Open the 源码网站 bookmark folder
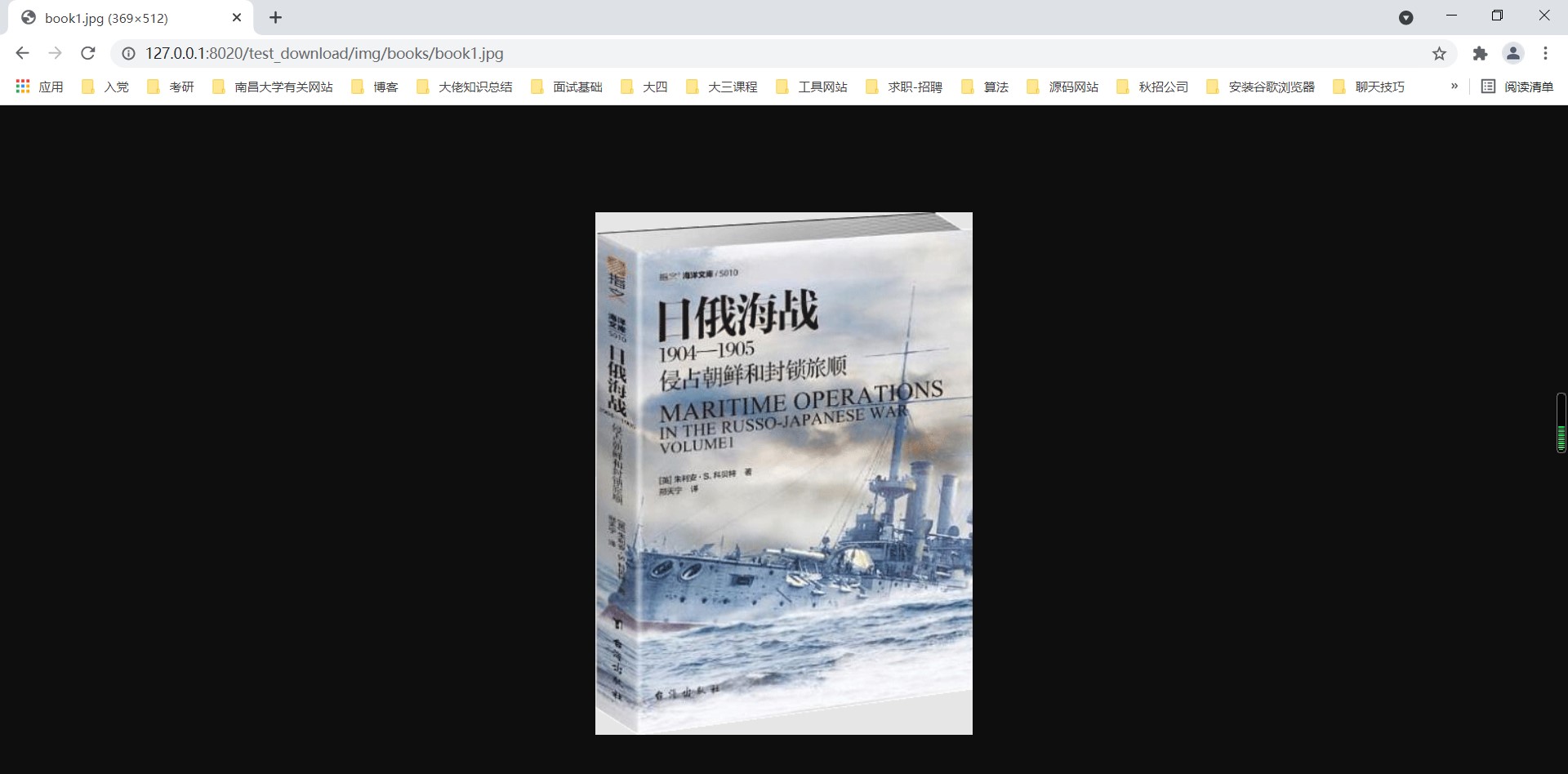Viewport: 1568px width, 774px height. (x=1062, y=87)
